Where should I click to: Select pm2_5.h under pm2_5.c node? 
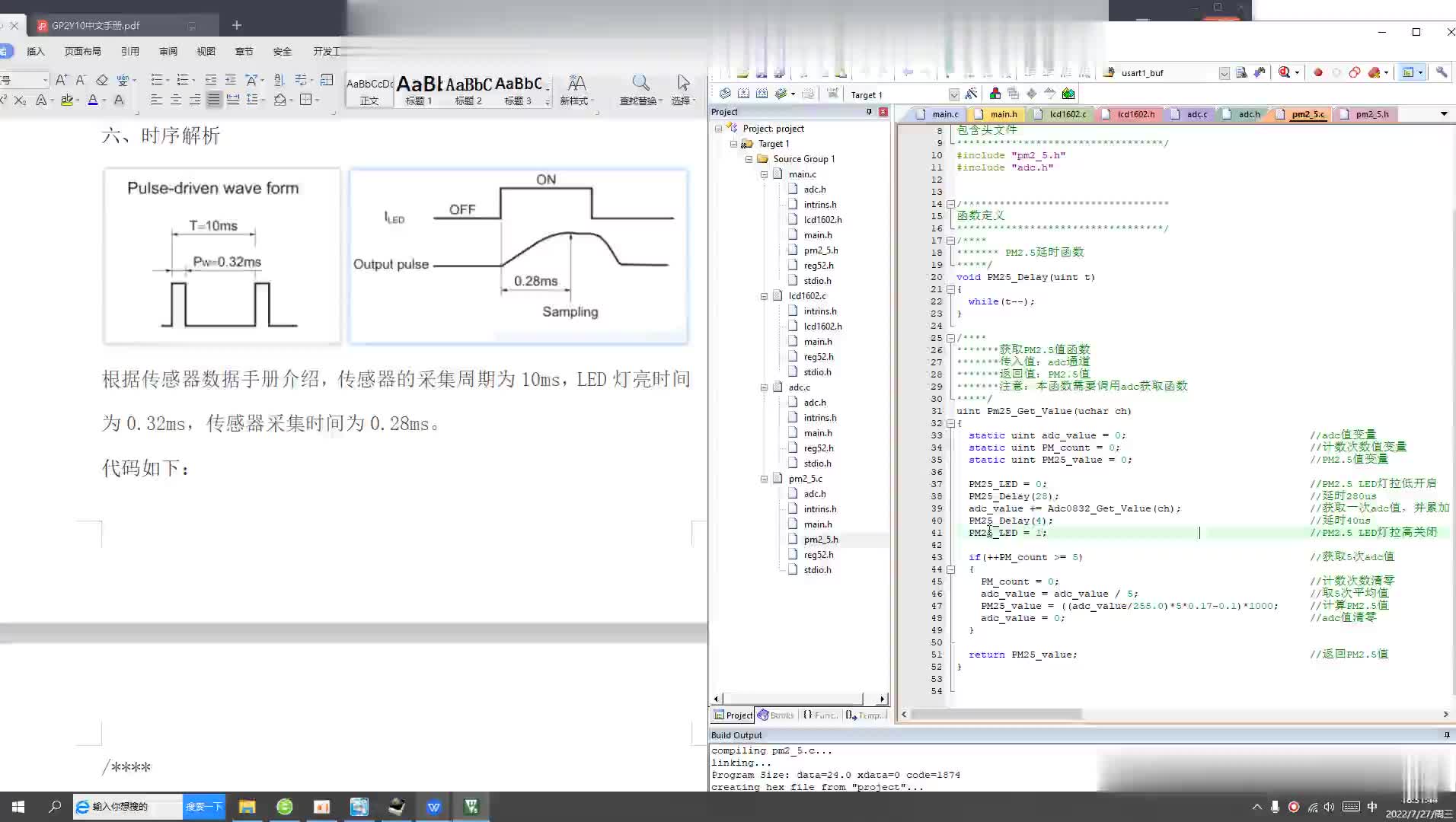tap(821, 540)
